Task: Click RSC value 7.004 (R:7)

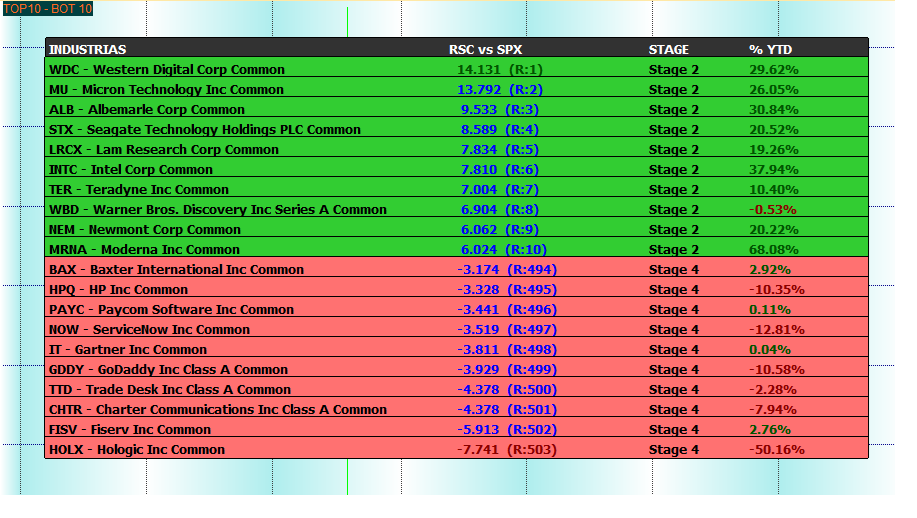Action: [x=499, y=189]
